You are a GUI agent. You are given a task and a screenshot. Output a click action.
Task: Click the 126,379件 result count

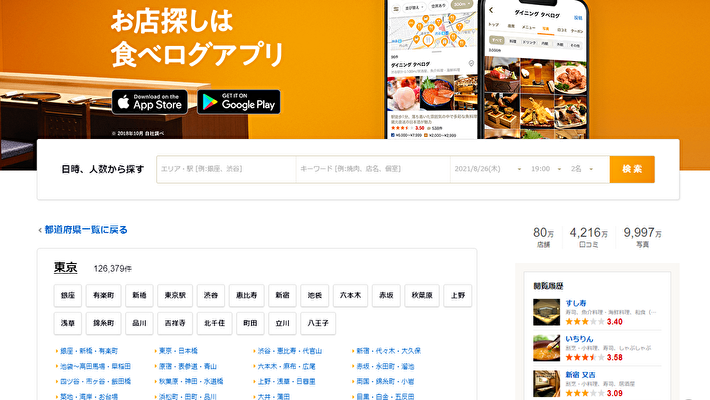click(112, 269)
